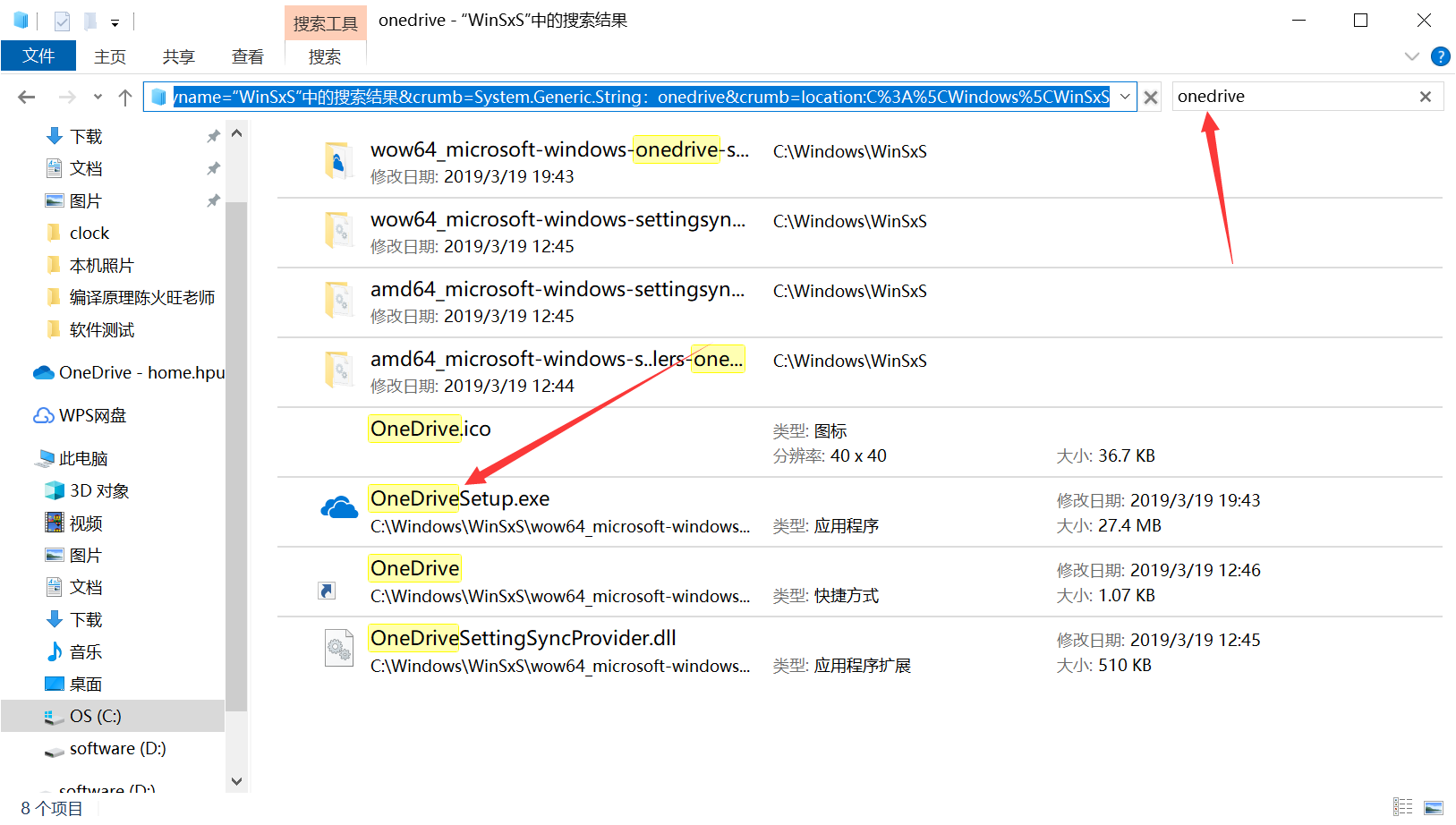Select the amd64_microsoft-windows-settingsyn... folder result
The height and width of the screenshot is (825, 1456).
tap(558, 289)
